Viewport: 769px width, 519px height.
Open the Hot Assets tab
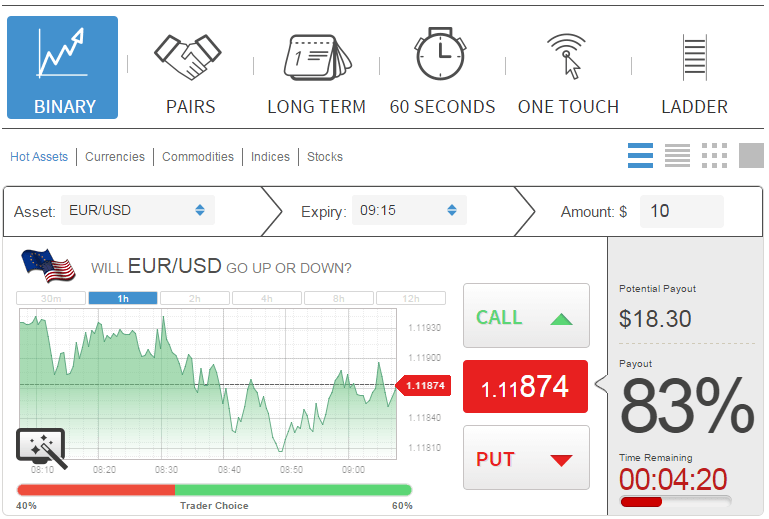(39, 156)
